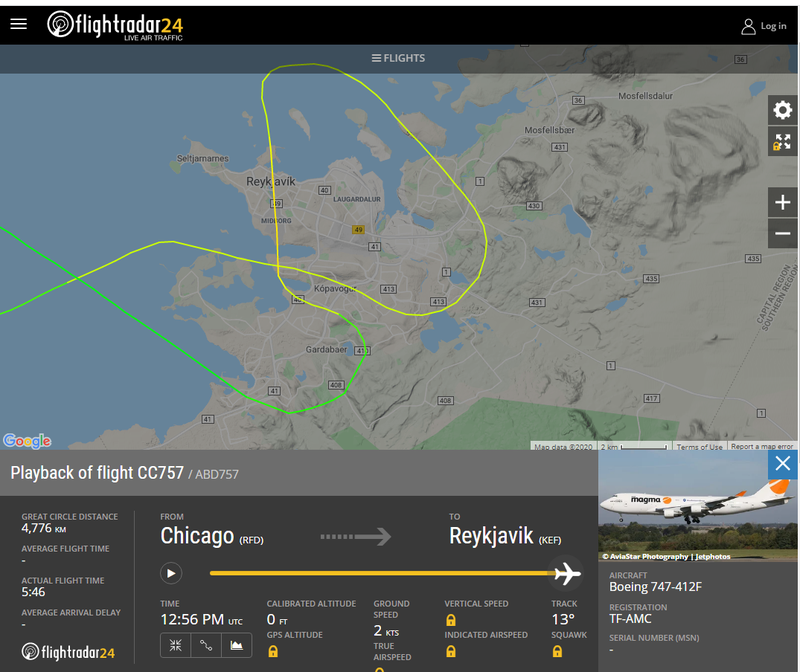Unlock vertical speed padlock icon

[x=451, y=620]
